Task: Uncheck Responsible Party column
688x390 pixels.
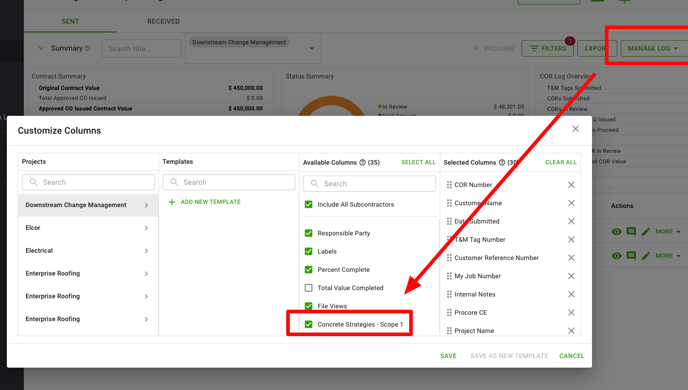Action: click(308, 233)
